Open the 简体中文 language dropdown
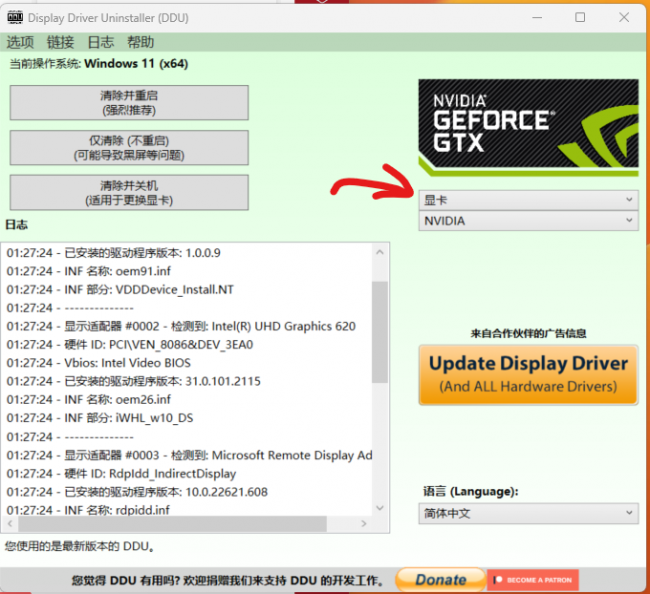 point(528,514)
